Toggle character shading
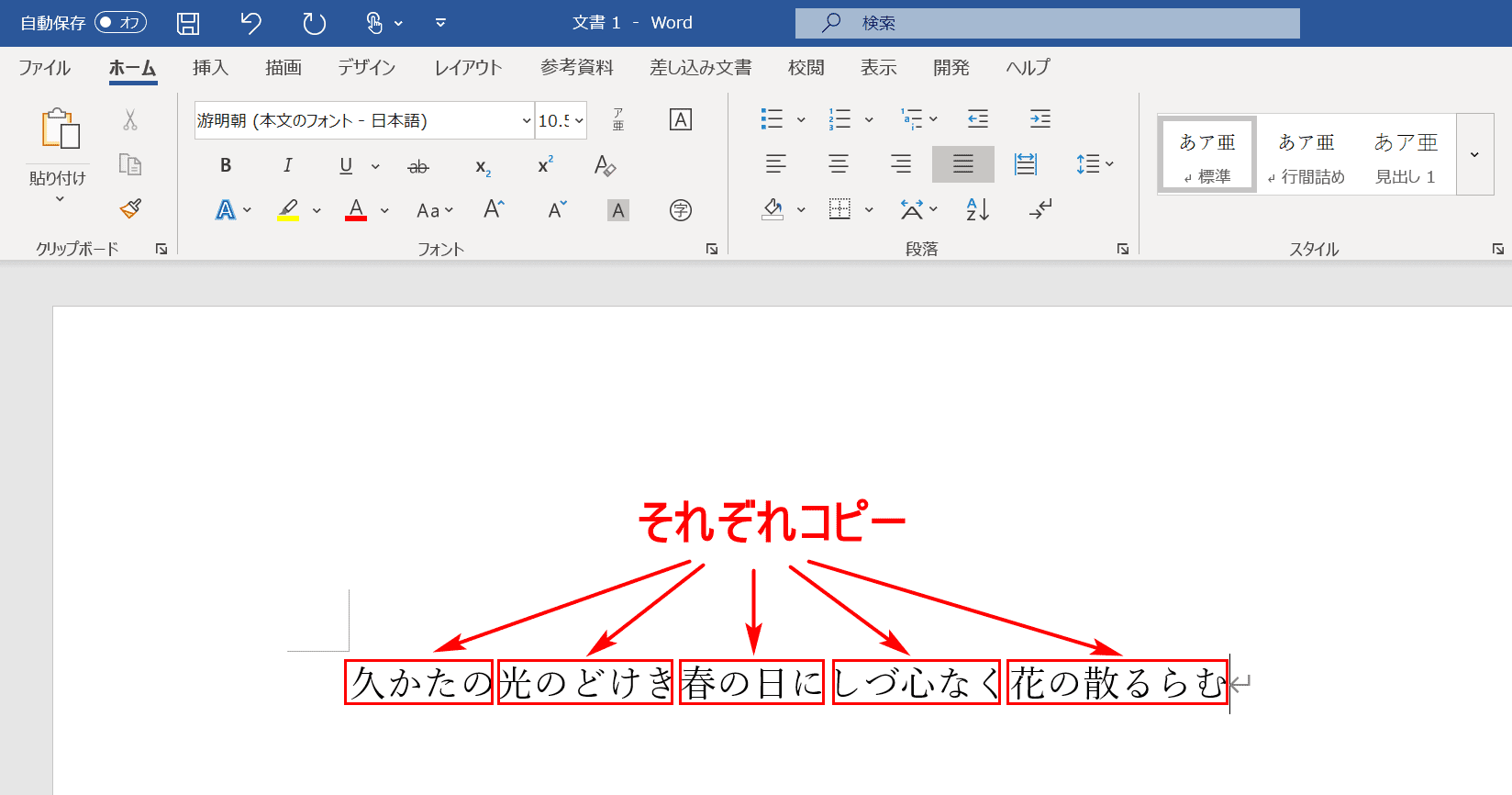 pos(618,211)
